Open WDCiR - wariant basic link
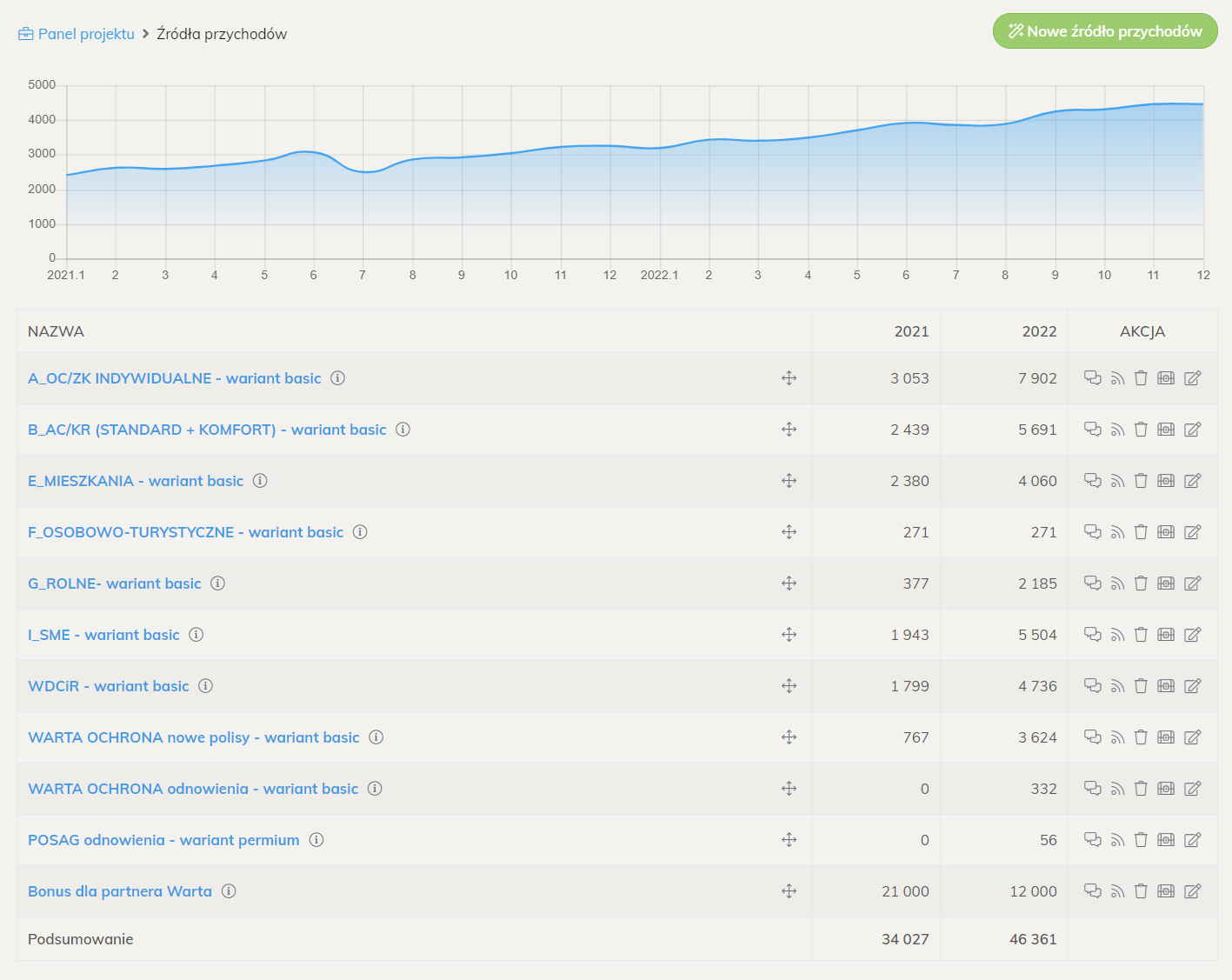This screenshot has height=980, width=1232. click(109, 686)
